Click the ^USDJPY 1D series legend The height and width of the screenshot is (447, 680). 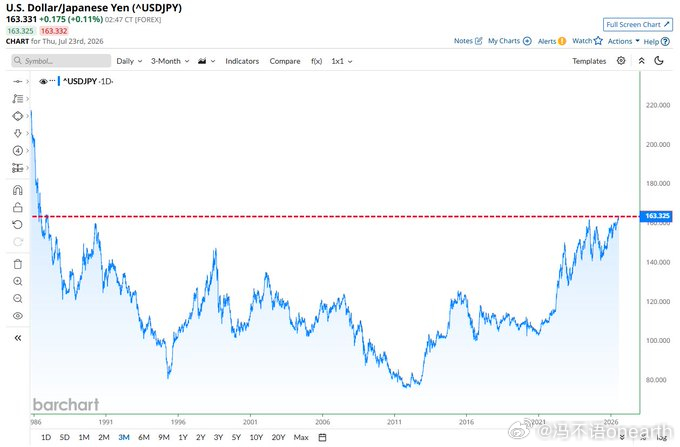(88, 81)
